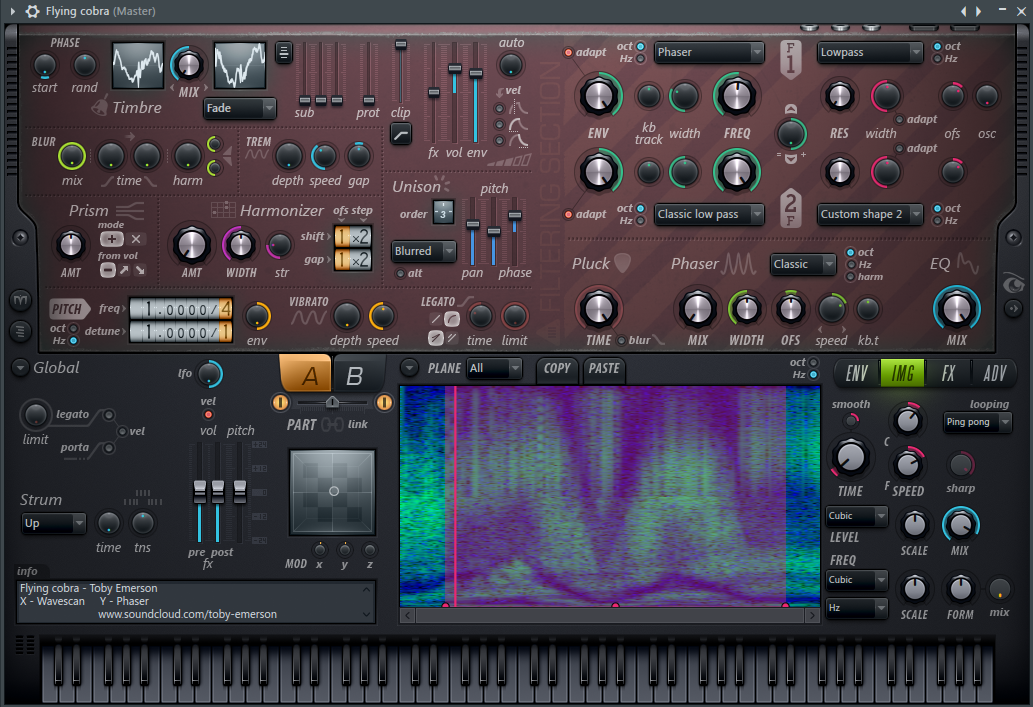Select part B tab
Image resolution: width=1033 pixels, height=707 pixels.
click(354, 376)
